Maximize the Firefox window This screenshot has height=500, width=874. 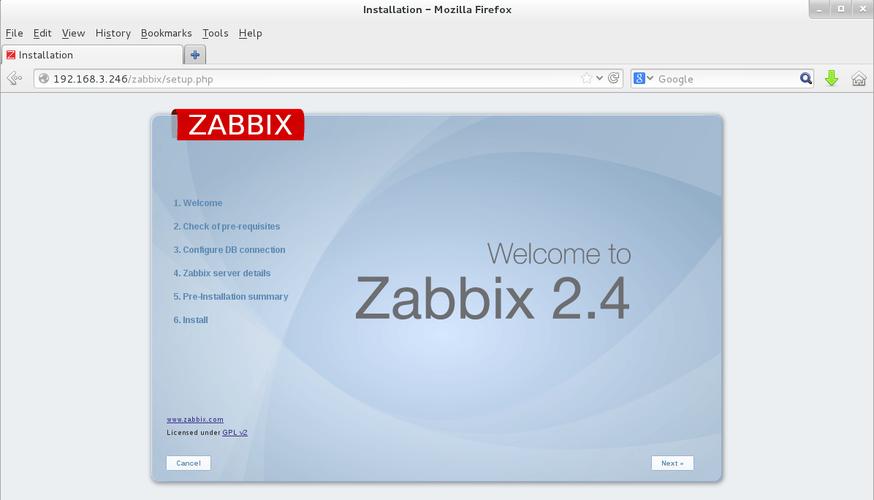[x=841, y=9]
